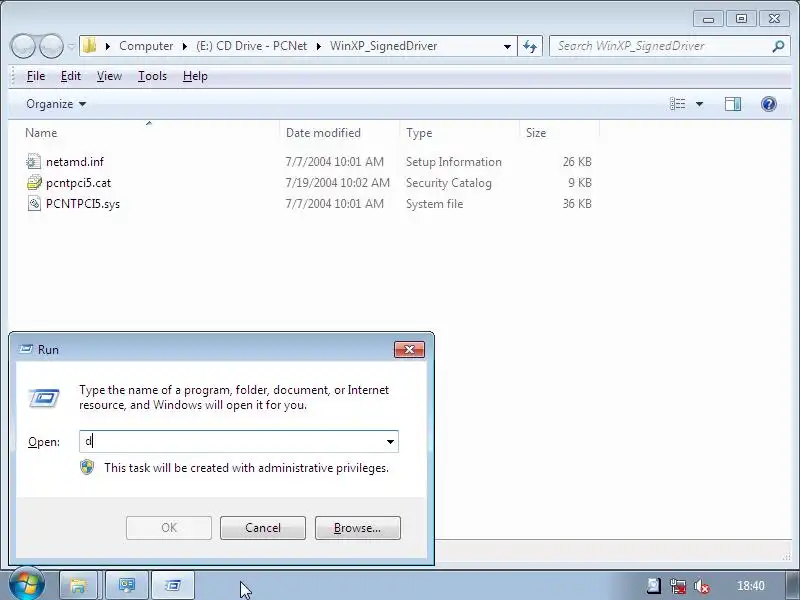Viewport: 800px width, 600px height.
Task: Click the Search WinXP_SignedDriver box
Action: point(661,46)
